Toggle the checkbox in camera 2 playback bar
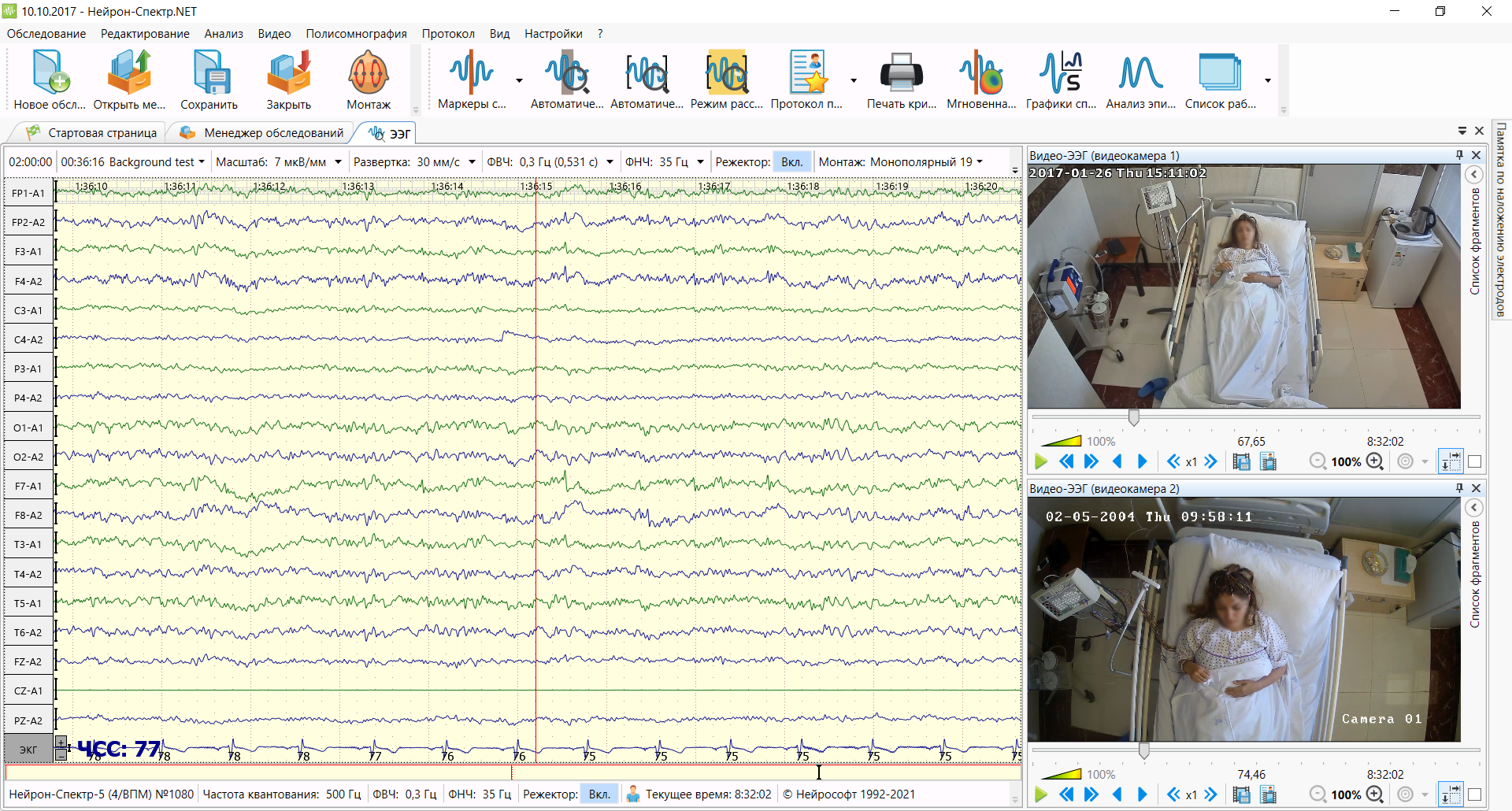Screen dimensions: 1512x811 [1475, 794]
